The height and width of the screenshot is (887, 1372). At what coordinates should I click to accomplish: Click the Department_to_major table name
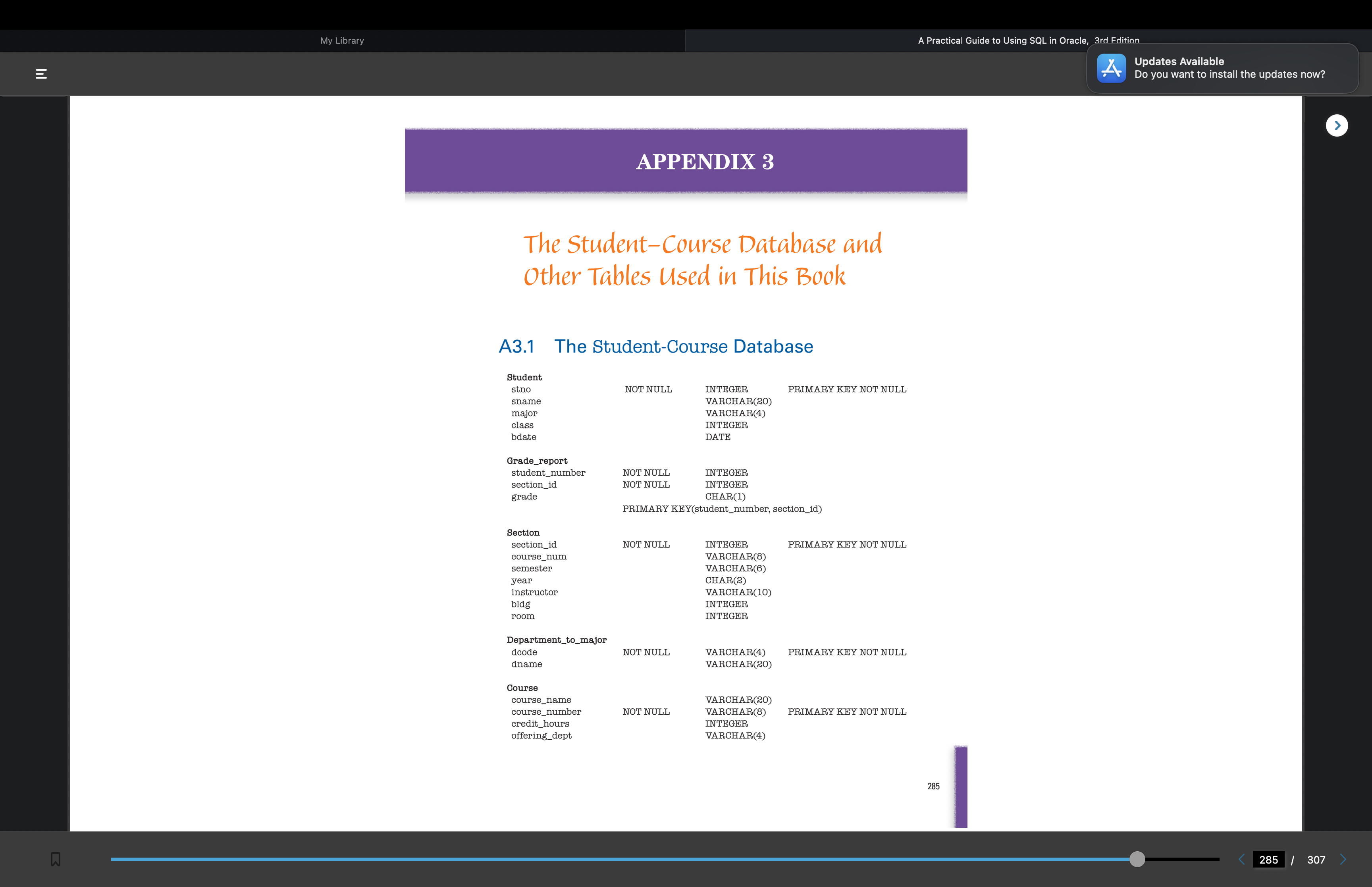(x=556, y=640)
